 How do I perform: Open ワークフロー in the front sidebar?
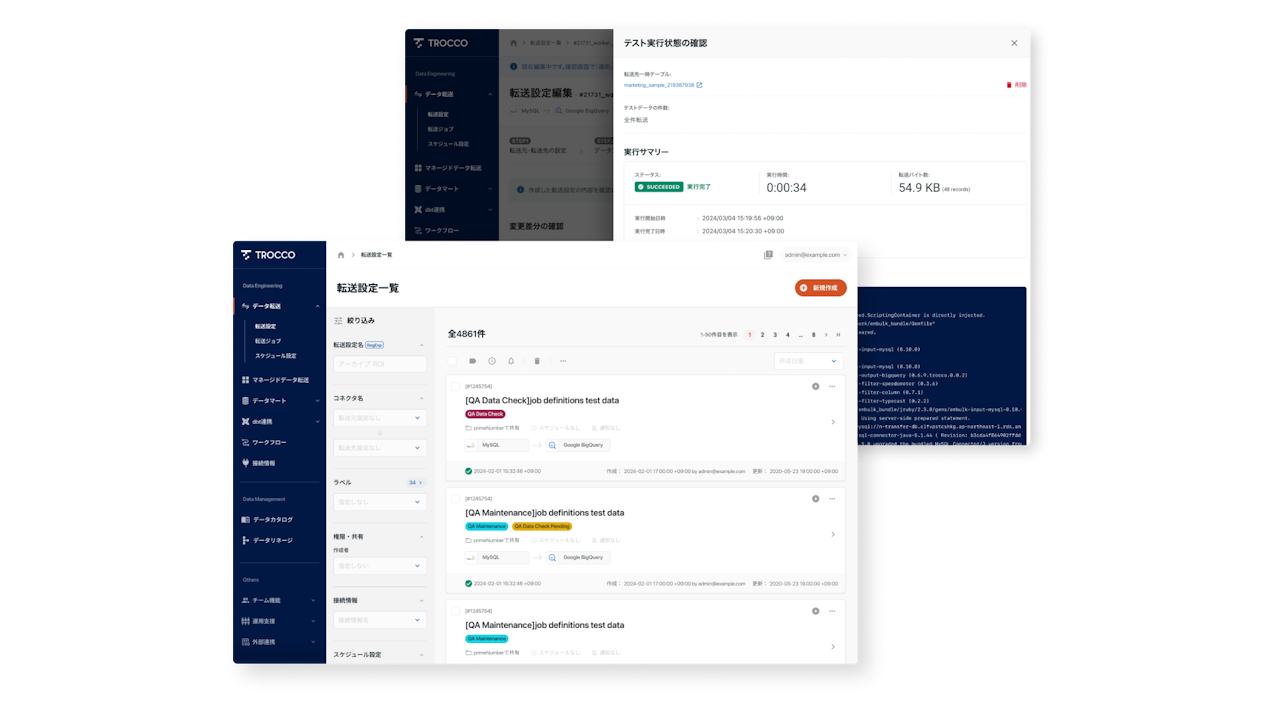click(269, 442)
